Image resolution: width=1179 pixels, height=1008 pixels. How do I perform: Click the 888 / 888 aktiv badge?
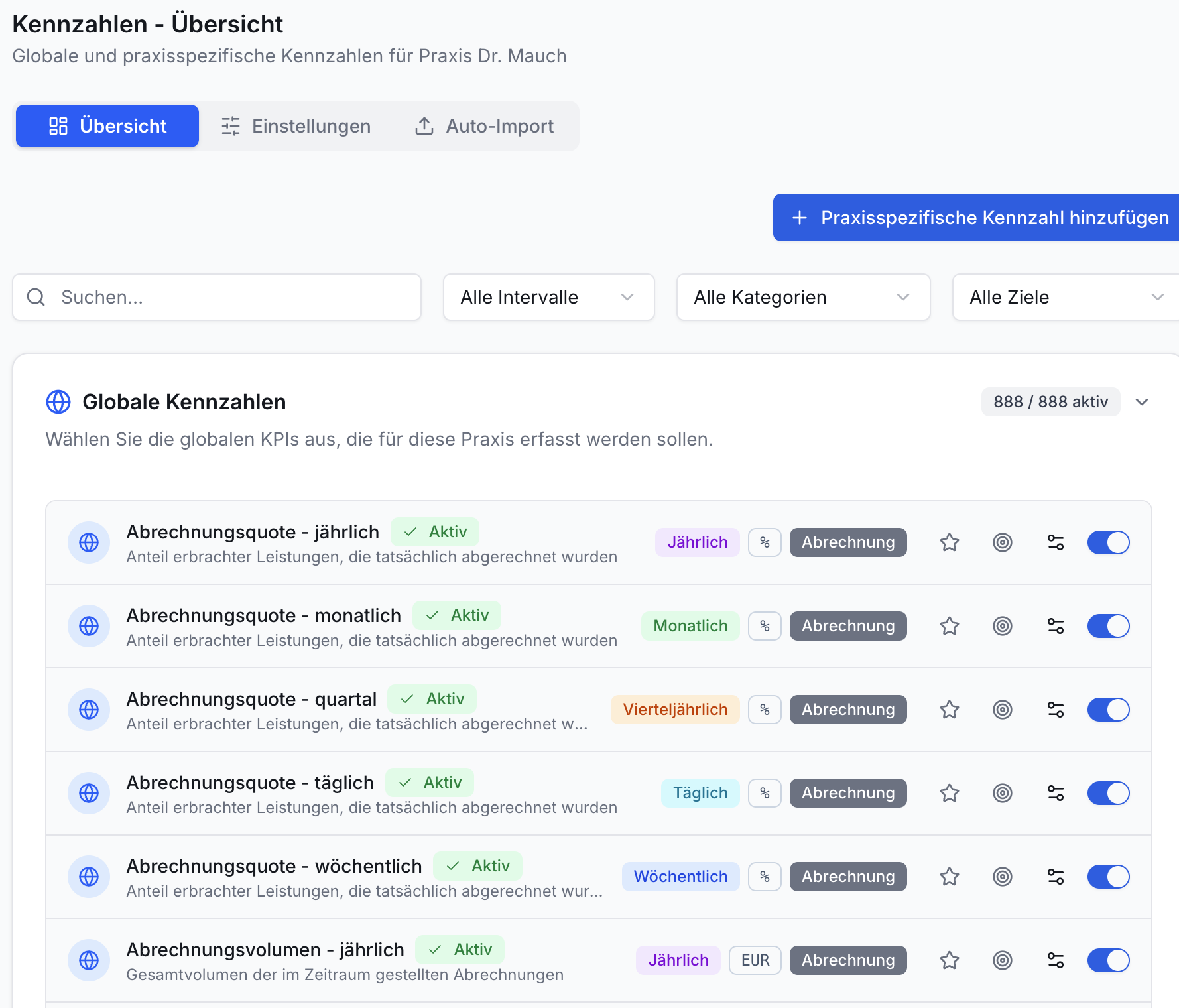point(1050,402)
